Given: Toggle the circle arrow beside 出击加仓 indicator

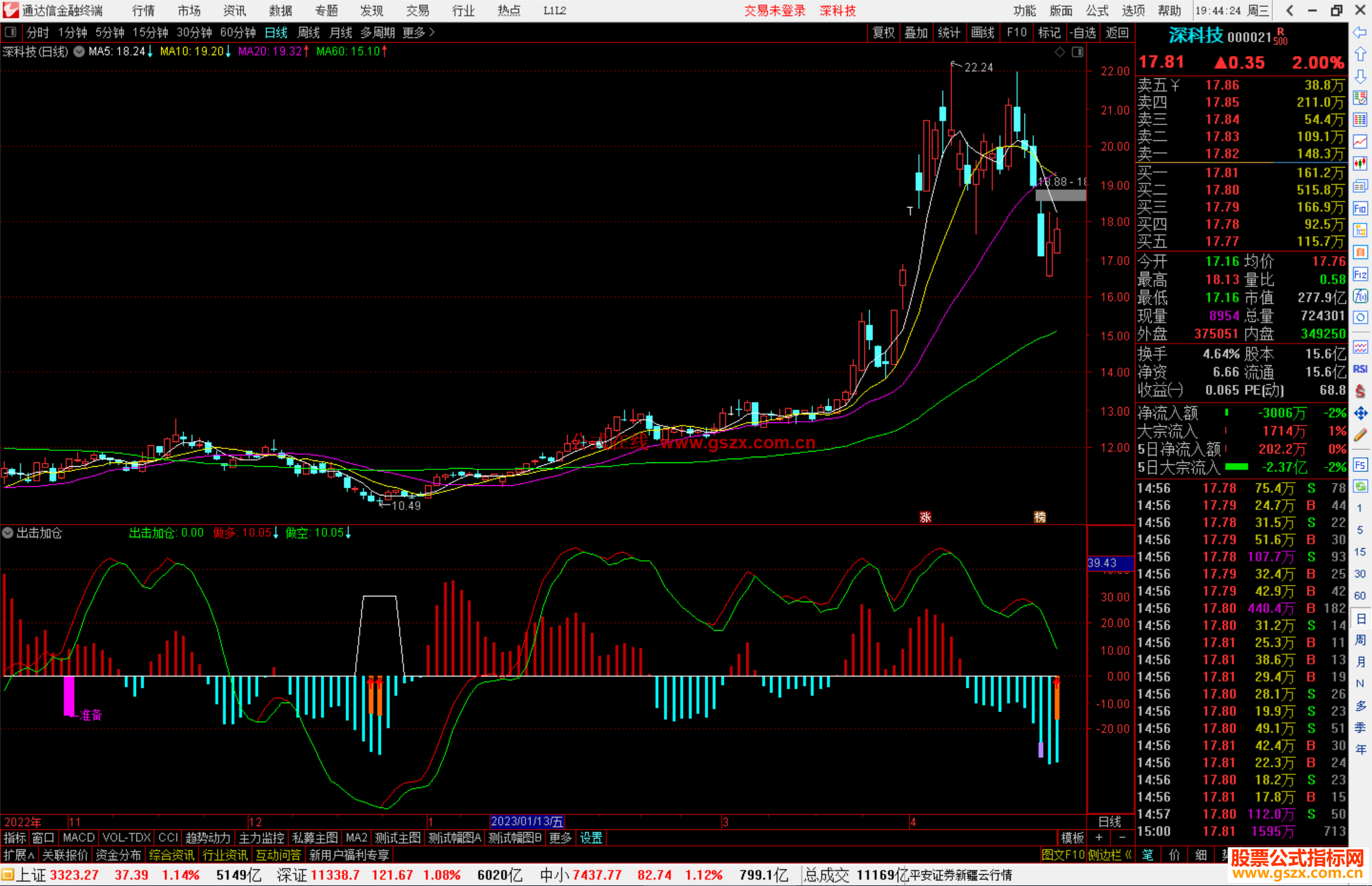Looking at the screenshot, I should point(8,533).
